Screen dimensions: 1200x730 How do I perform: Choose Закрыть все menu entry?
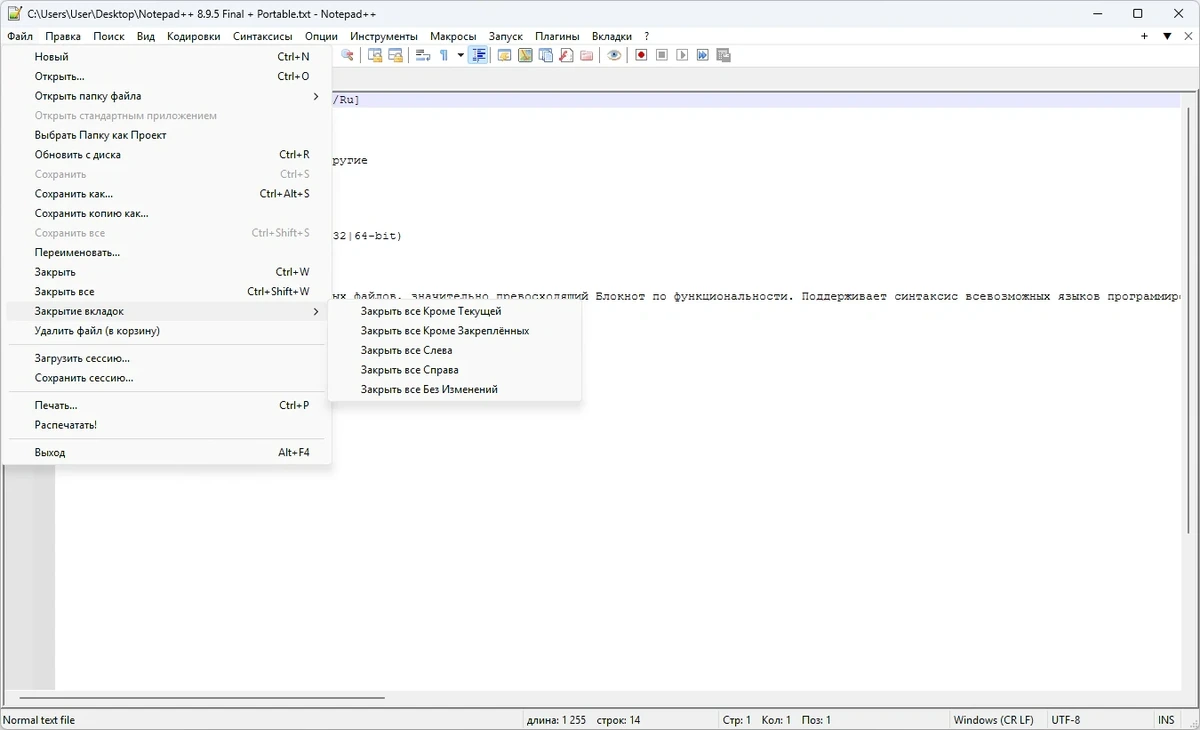(167, 291)
